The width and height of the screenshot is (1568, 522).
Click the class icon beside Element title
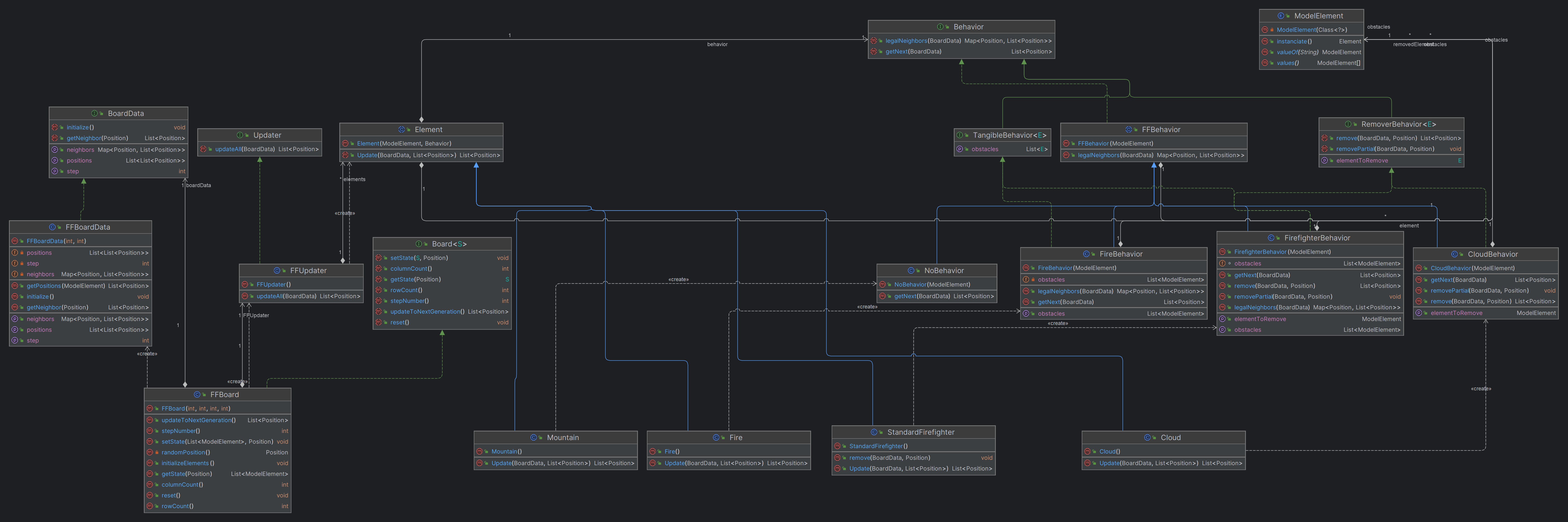click(402, 130)
